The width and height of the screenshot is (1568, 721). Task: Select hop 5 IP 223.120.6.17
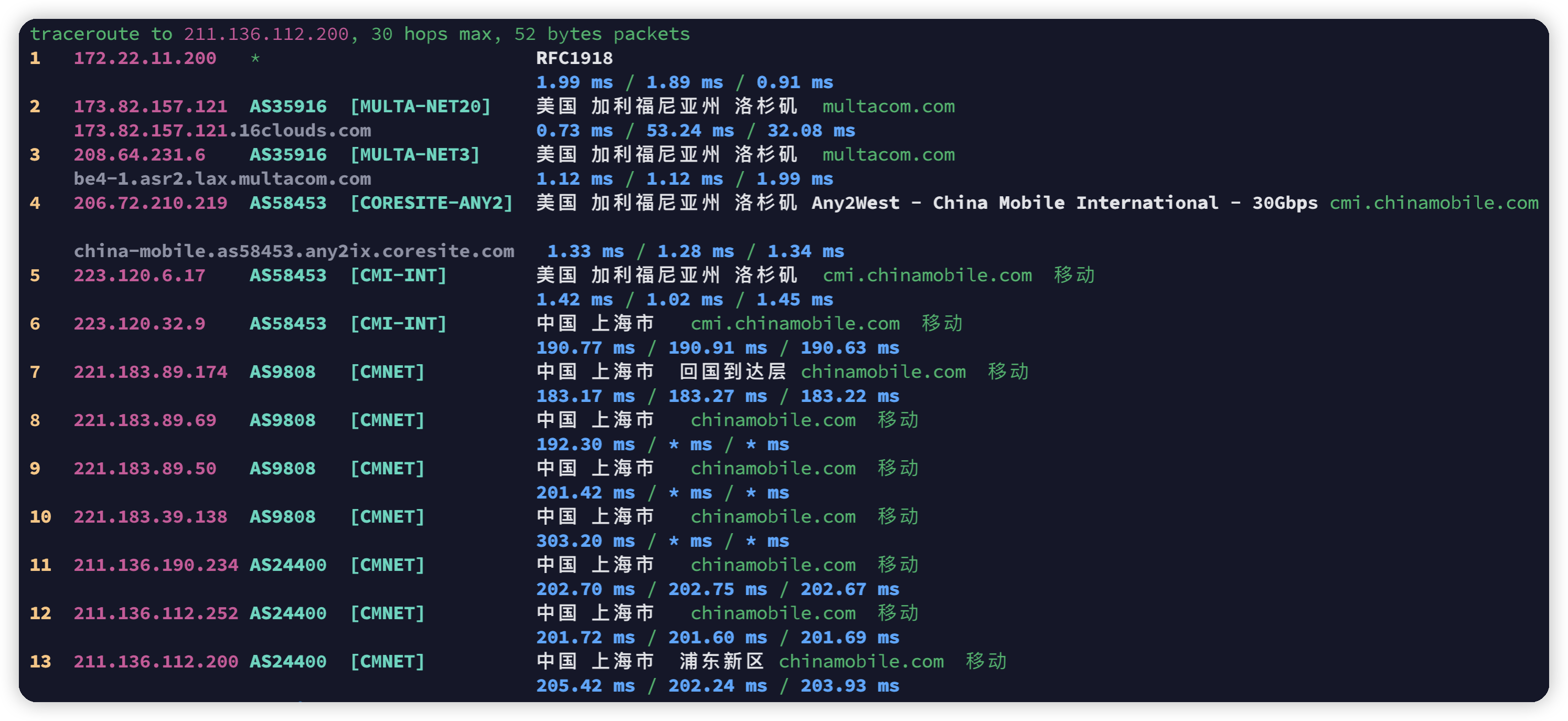pos(139,275)
